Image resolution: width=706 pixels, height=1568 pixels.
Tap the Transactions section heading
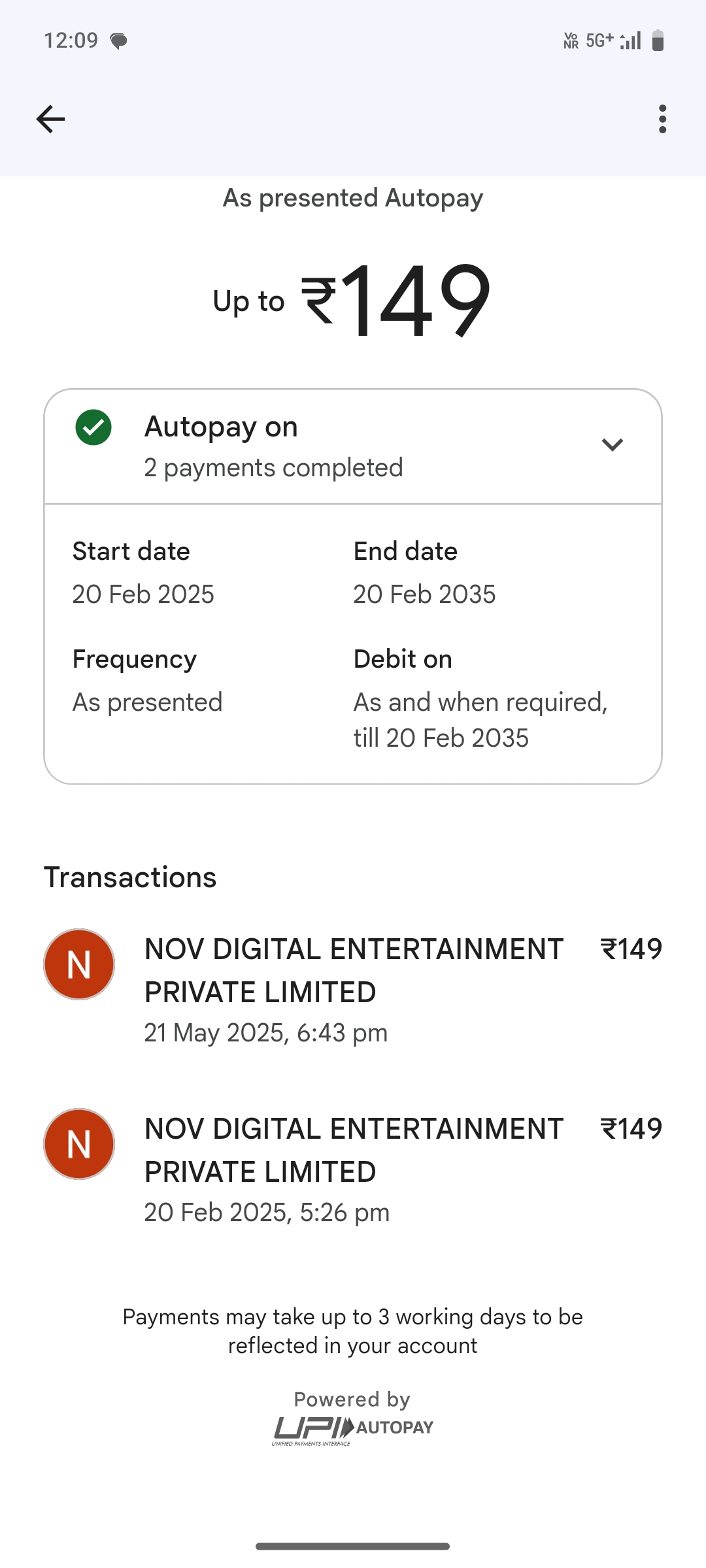pos(130,877)
